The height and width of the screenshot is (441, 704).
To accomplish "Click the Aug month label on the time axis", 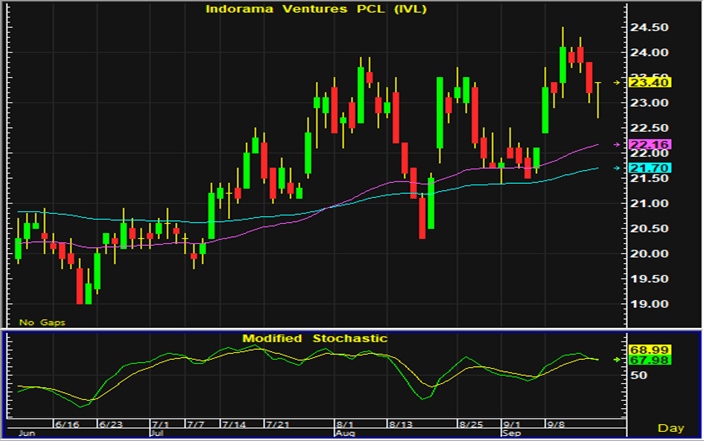I will pos(345,435).
